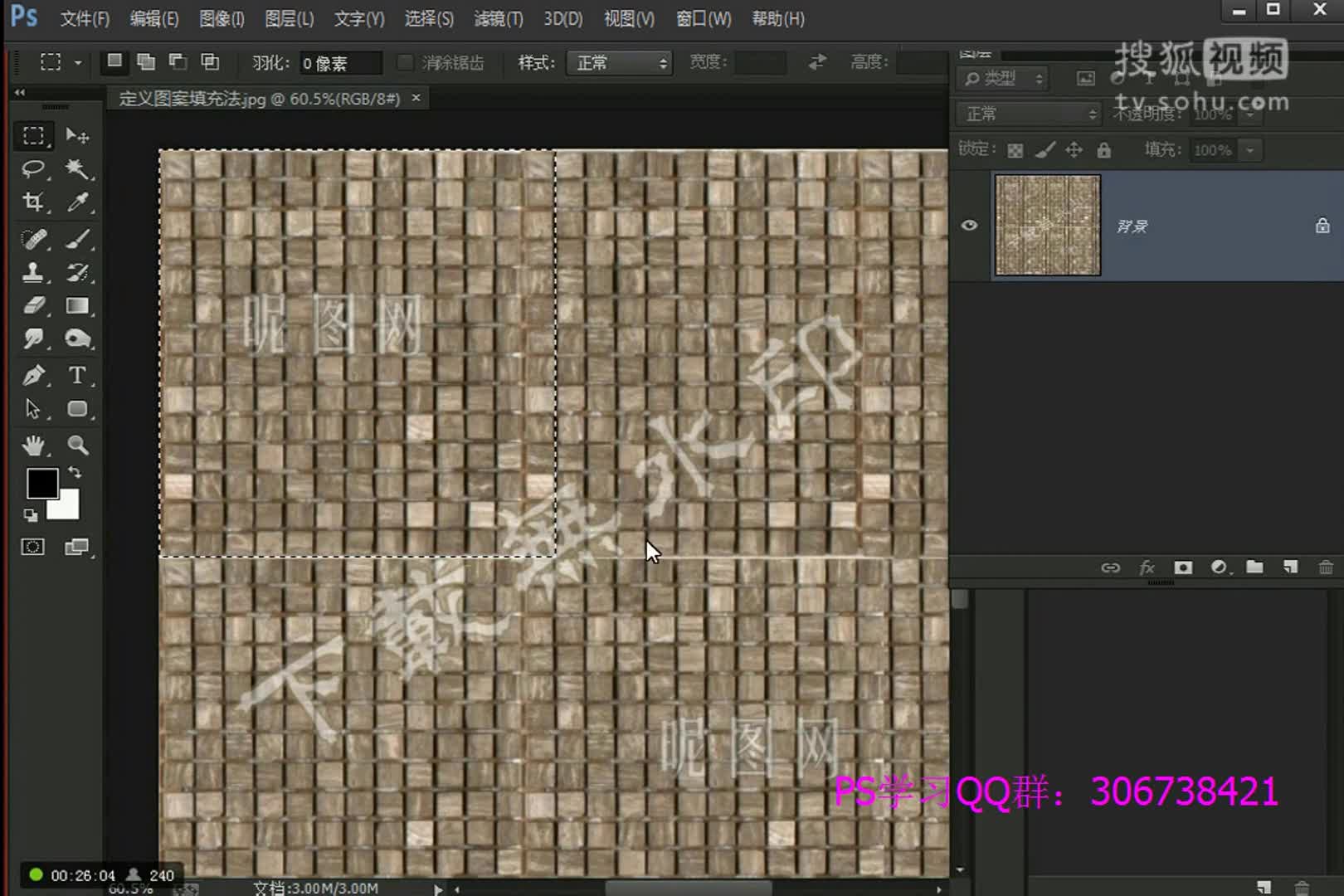Select the Magic Wand tool
The height and width of the screenshot is (896, 1344).
77,169
